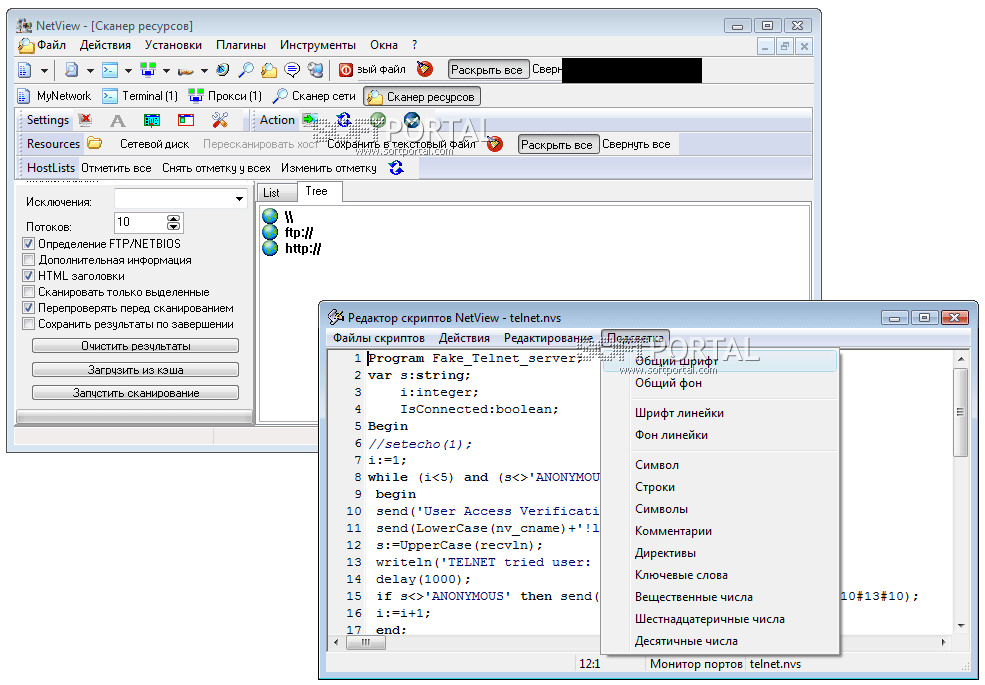Click the red window layout Settings icon
Screen dimensions: 985x685
186,120
